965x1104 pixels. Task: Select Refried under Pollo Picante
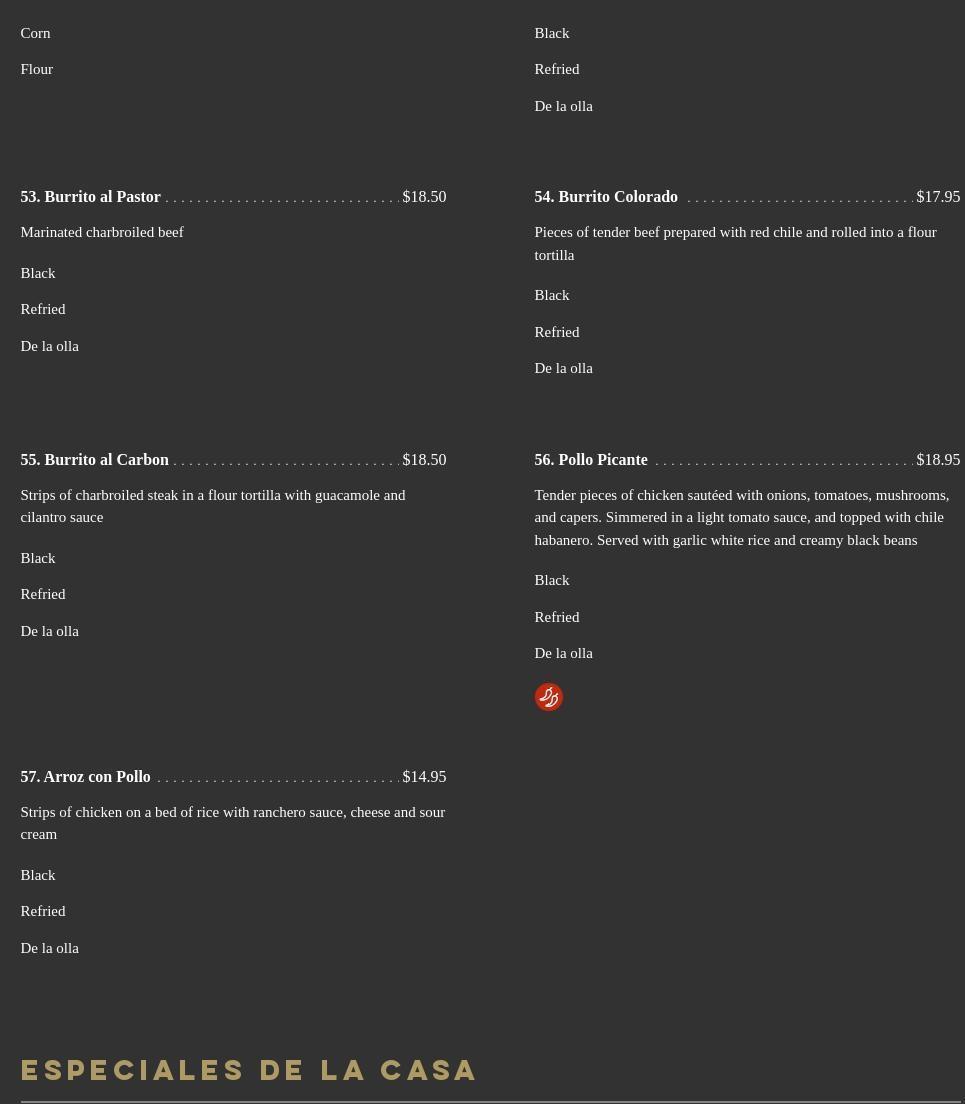pos(557,617)
